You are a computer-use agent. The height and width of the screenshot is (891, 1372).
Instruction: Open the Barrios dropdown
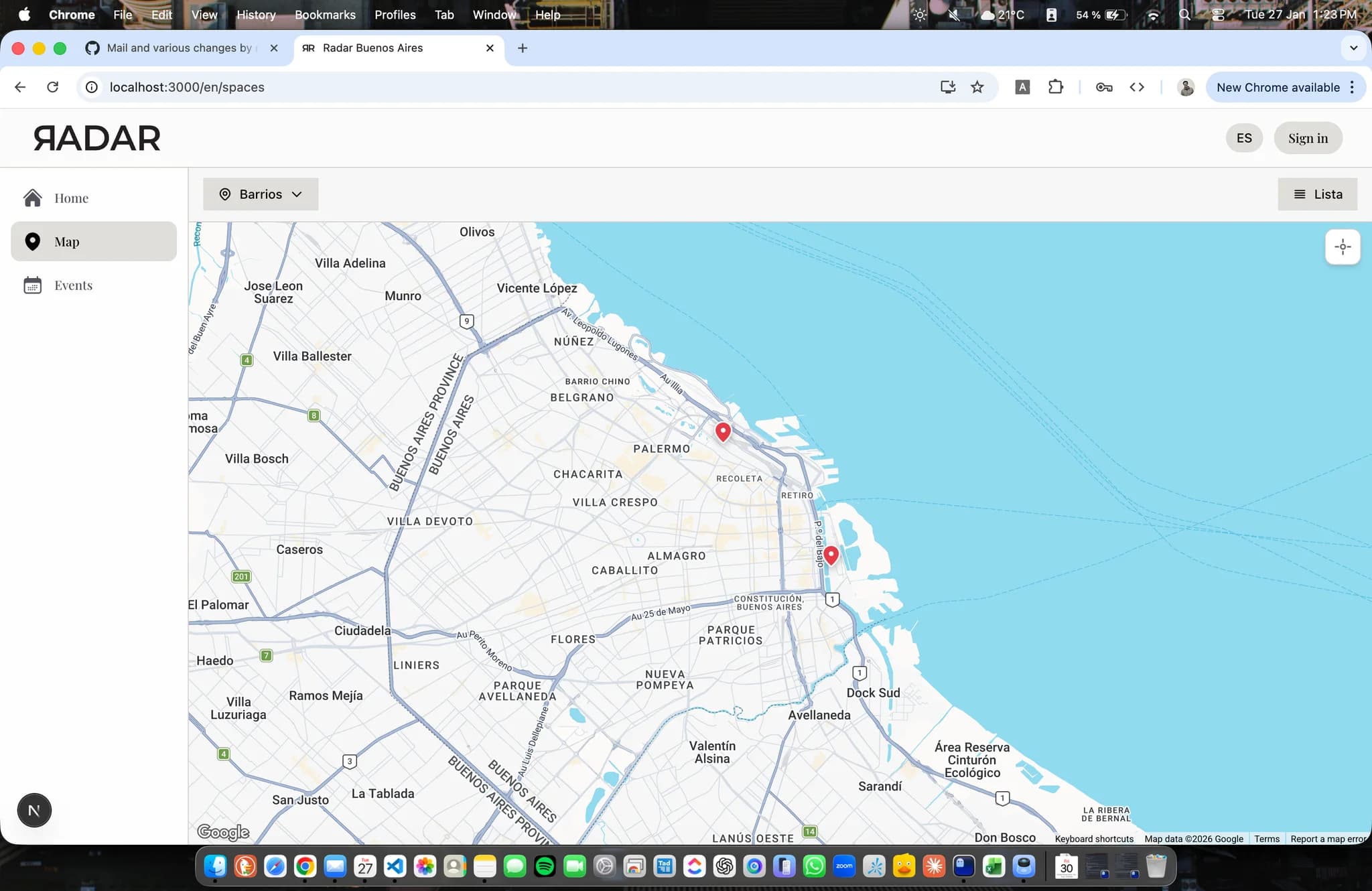click(x=261, y=194)
